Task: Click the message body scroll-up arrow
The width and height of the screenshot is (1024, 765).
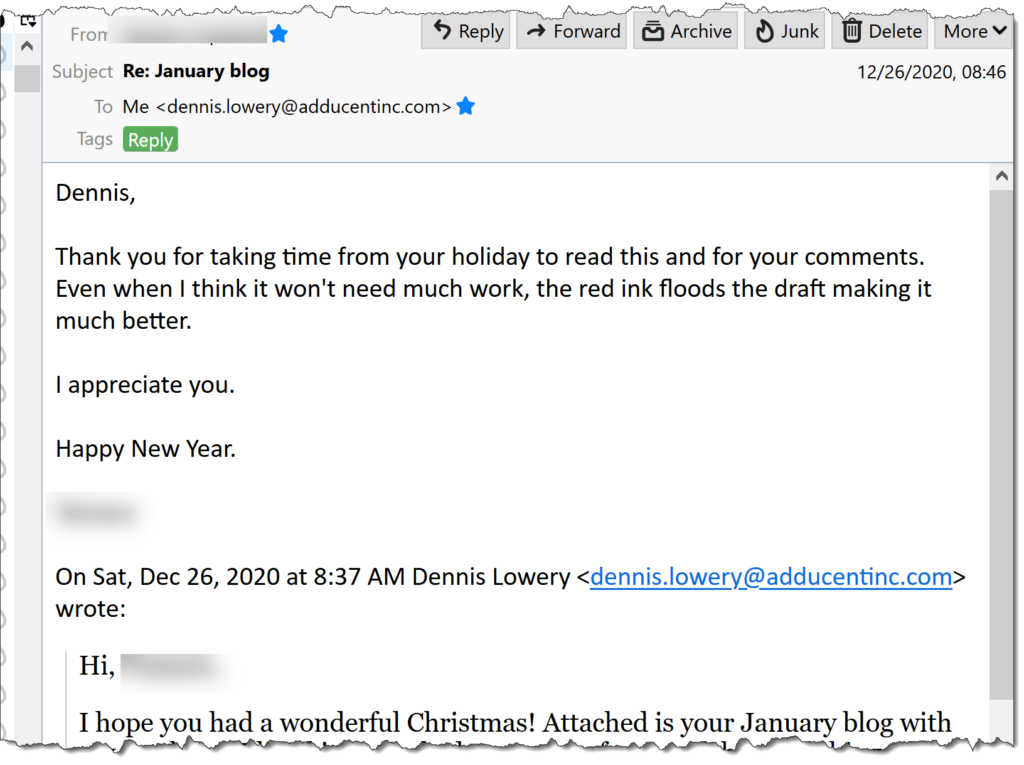Action: (x=1001, y=176)
